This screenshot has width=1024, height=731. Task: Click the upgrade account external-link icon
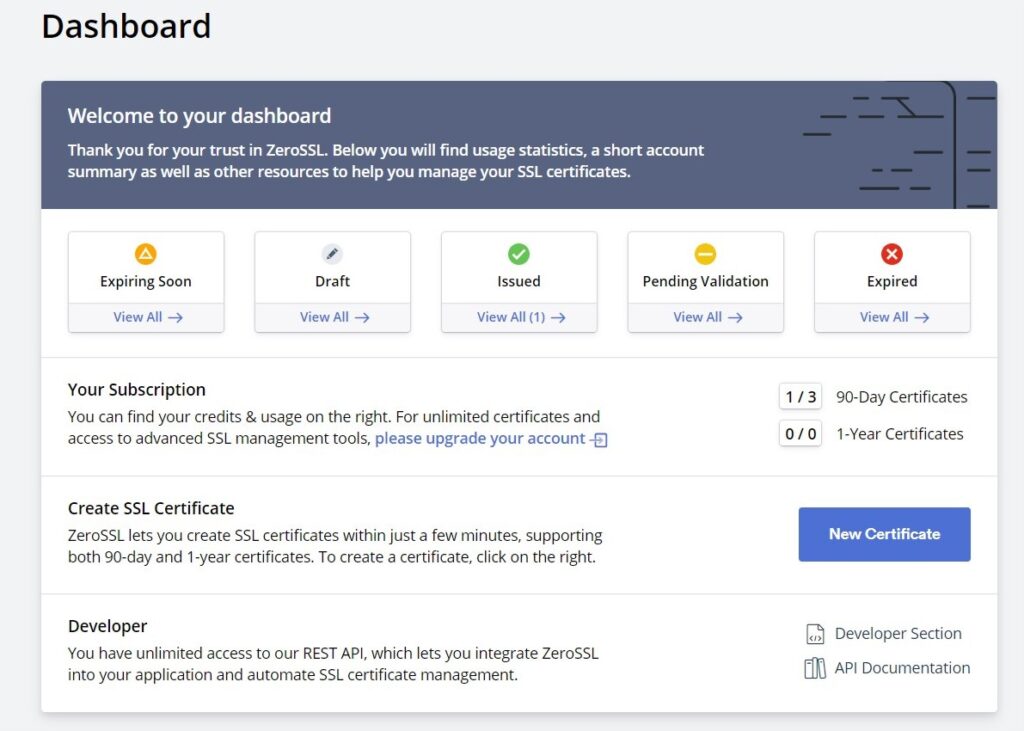(599, 440)
